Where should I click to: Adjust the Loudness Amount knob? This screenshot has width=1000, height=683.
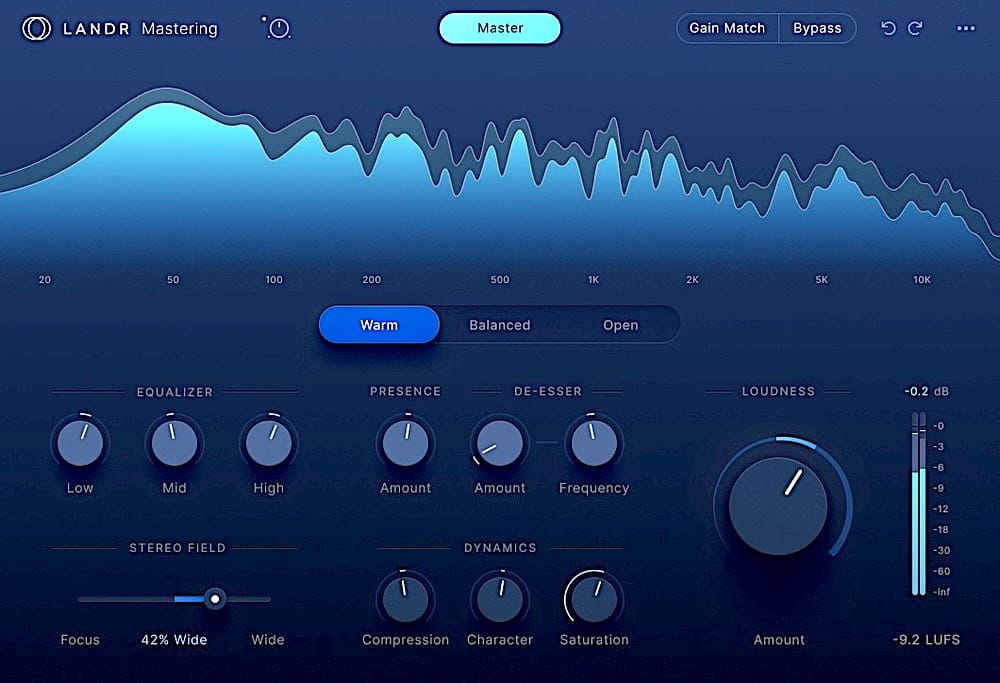click(x=779, y=505)
